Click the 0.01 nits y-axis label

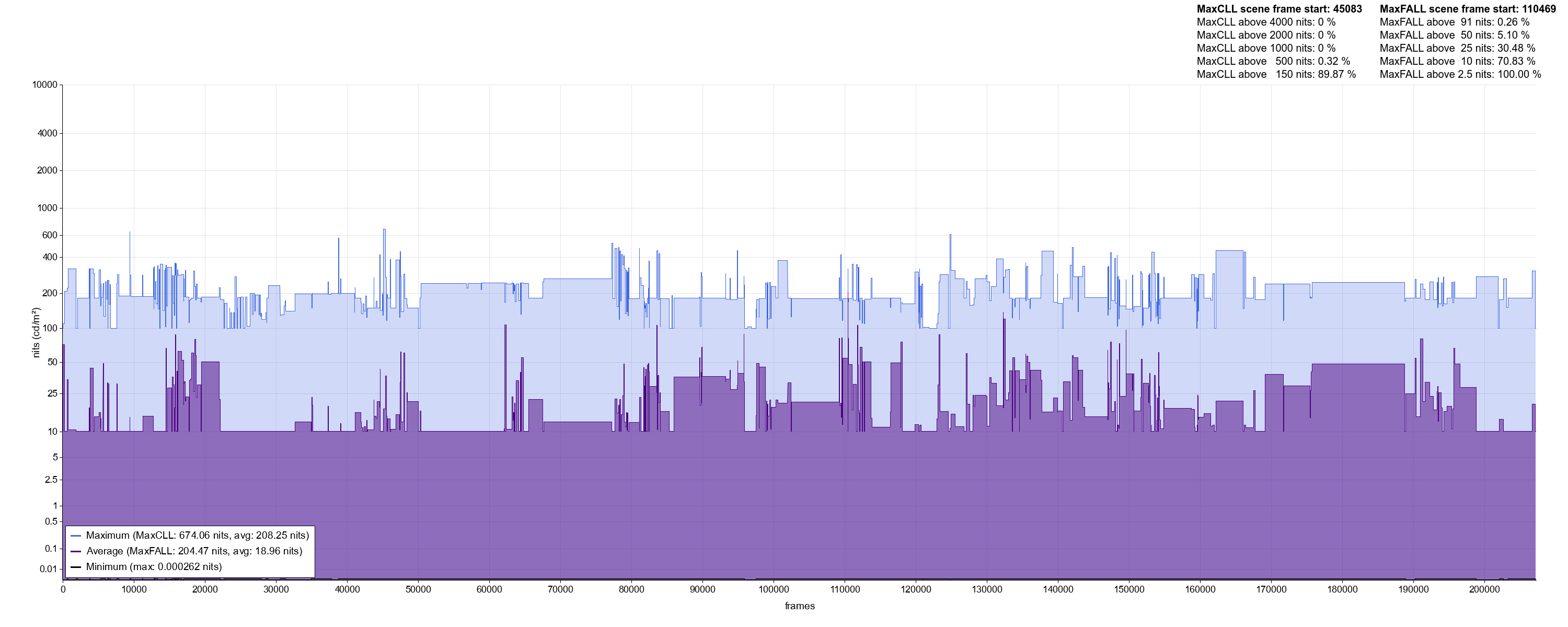[x=49, y=569]
